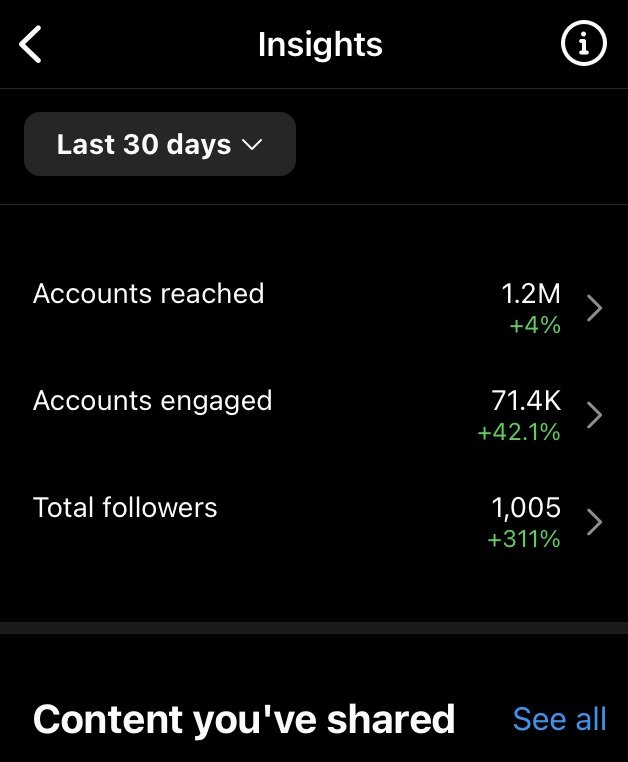Select the 1,005 total followers count
The width and height of the screenshot is (628, 762).
tap(526, 508)
